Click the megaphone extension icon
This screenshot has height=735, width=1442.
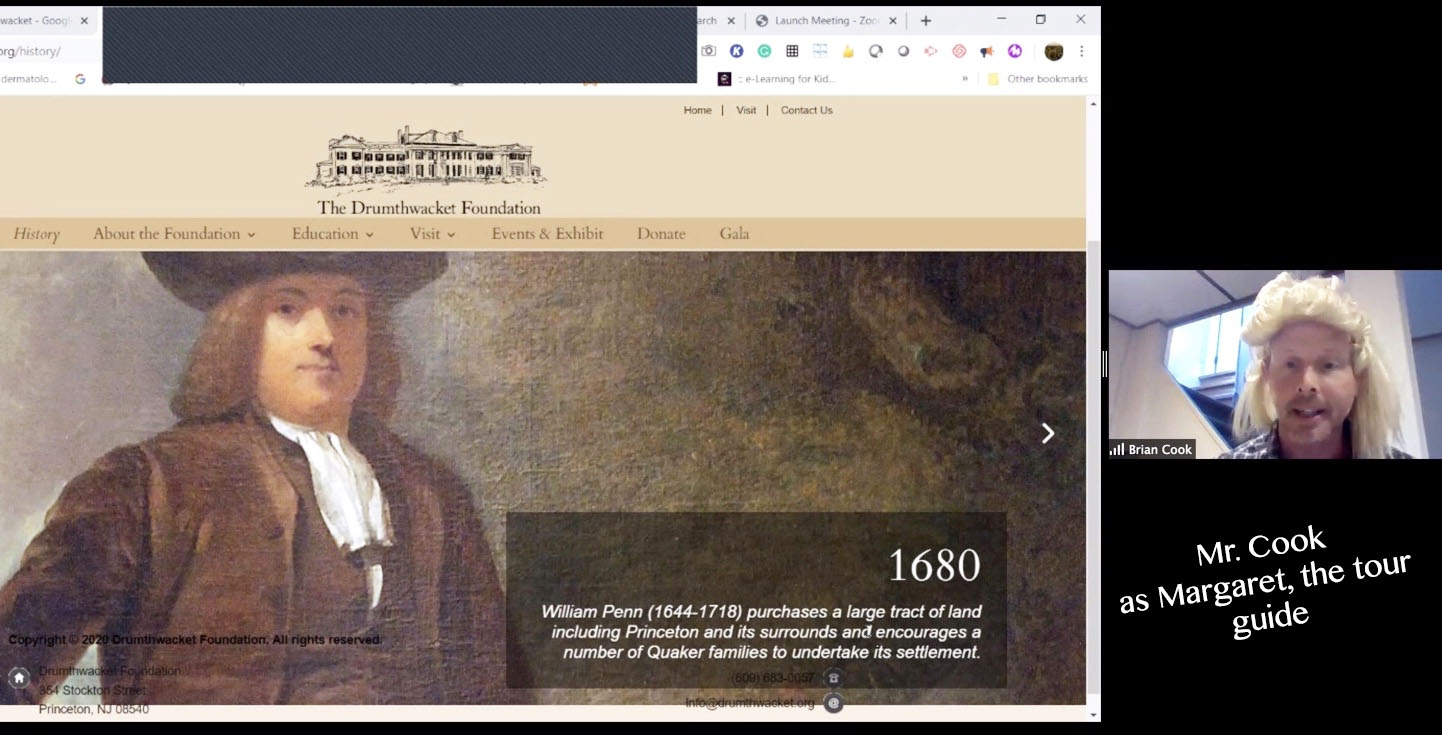(x=986, y=51)
